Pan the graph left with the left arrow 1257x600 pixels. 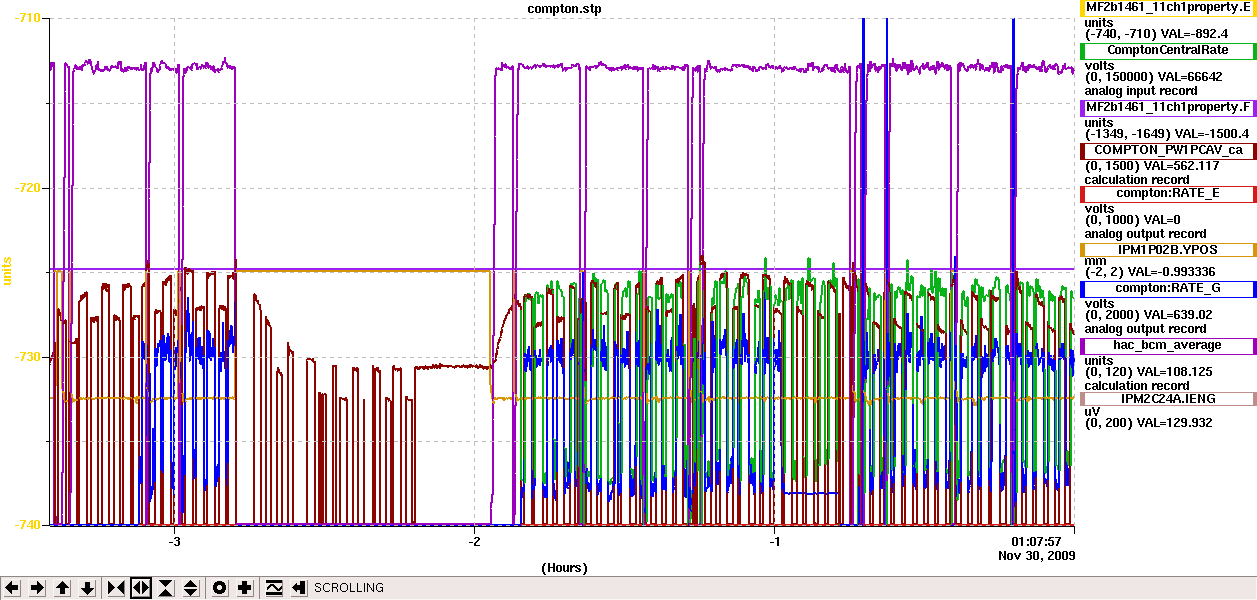(12, 588)
